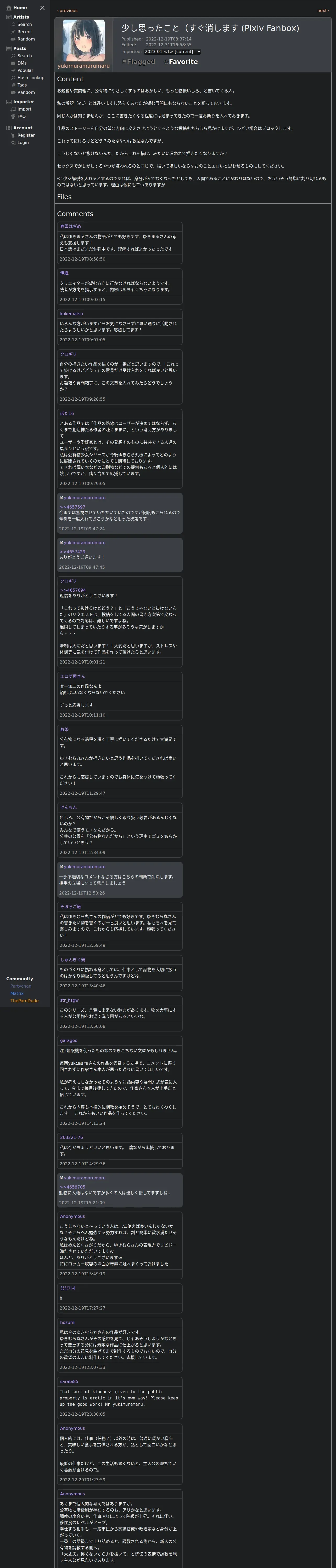Image resolution: width=336 pixels, height=1568 pixels.
Task: Click Published date 2022-12-19T08:37:14
Action: pyautogui.click(x=168, y=39)
